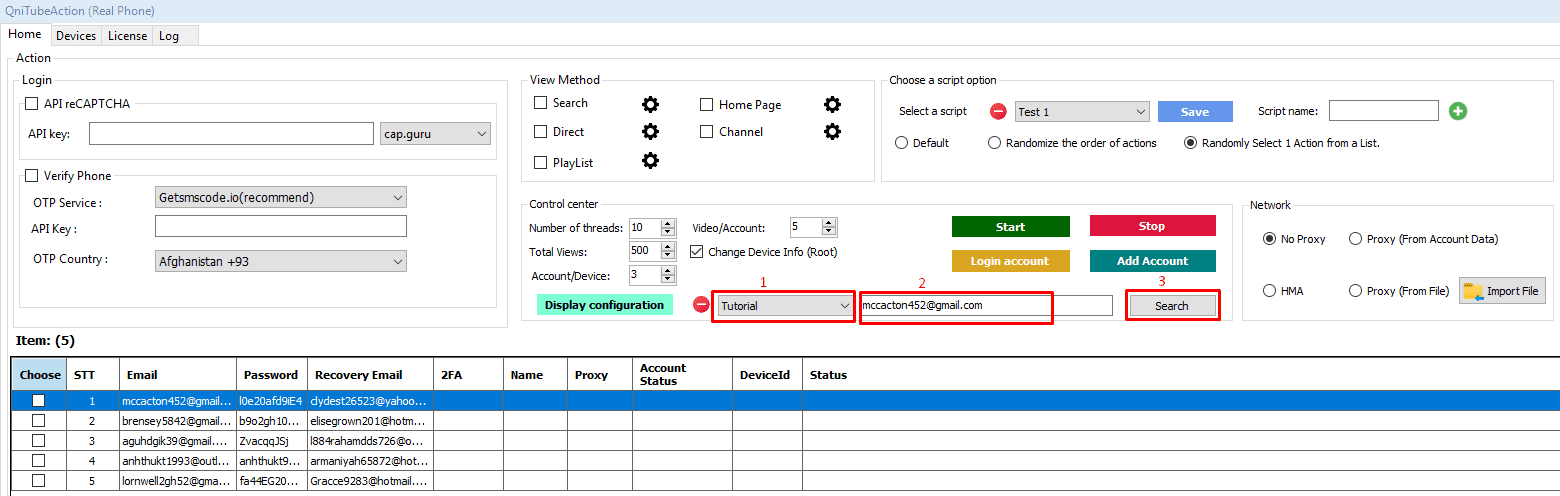
Task: Select row with email lornwell2gh52@gma
Action: point(785,481)
